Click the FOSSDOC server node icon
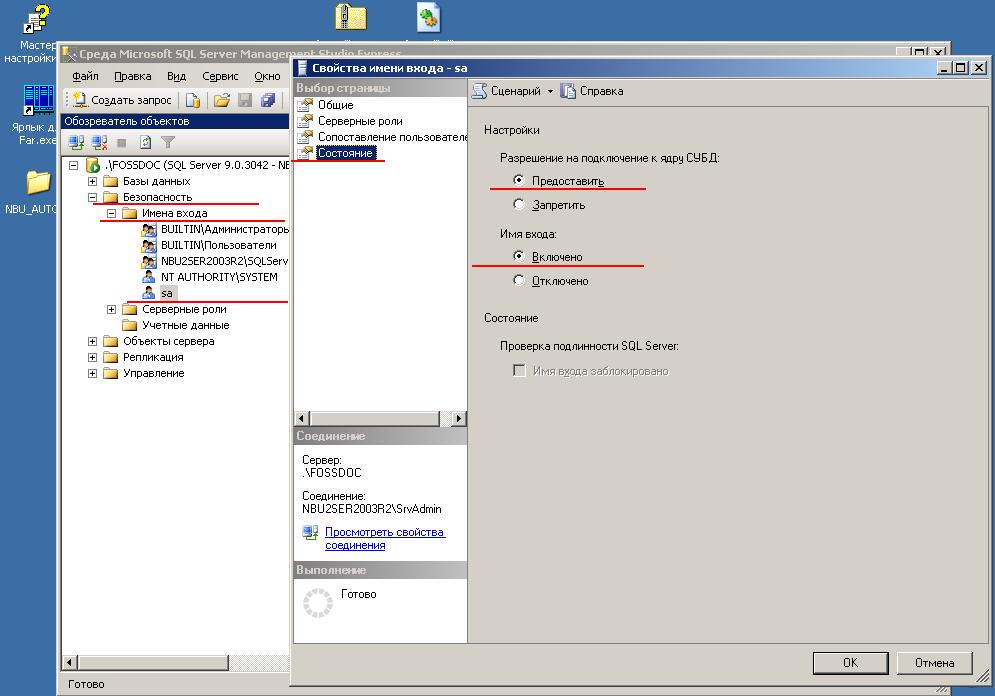 [x=93, y=165]
